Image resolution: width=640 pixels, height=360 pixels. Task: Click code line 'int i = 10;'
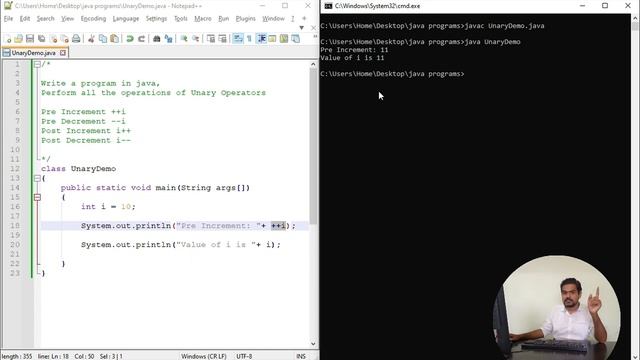[108, 207]
